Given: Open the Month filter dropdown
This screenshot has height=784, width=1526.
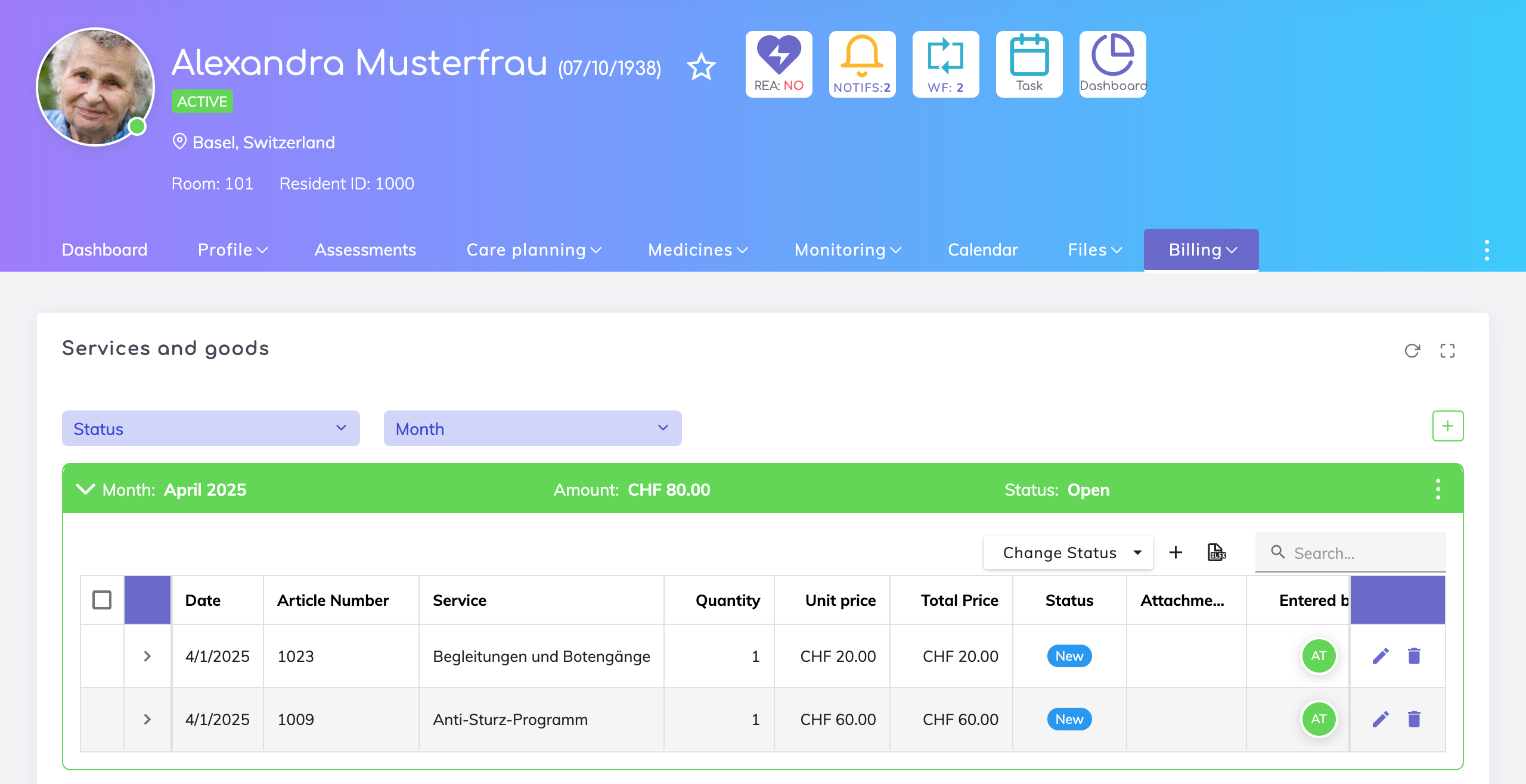Looking at the screenshot, I should coord(532,428).
